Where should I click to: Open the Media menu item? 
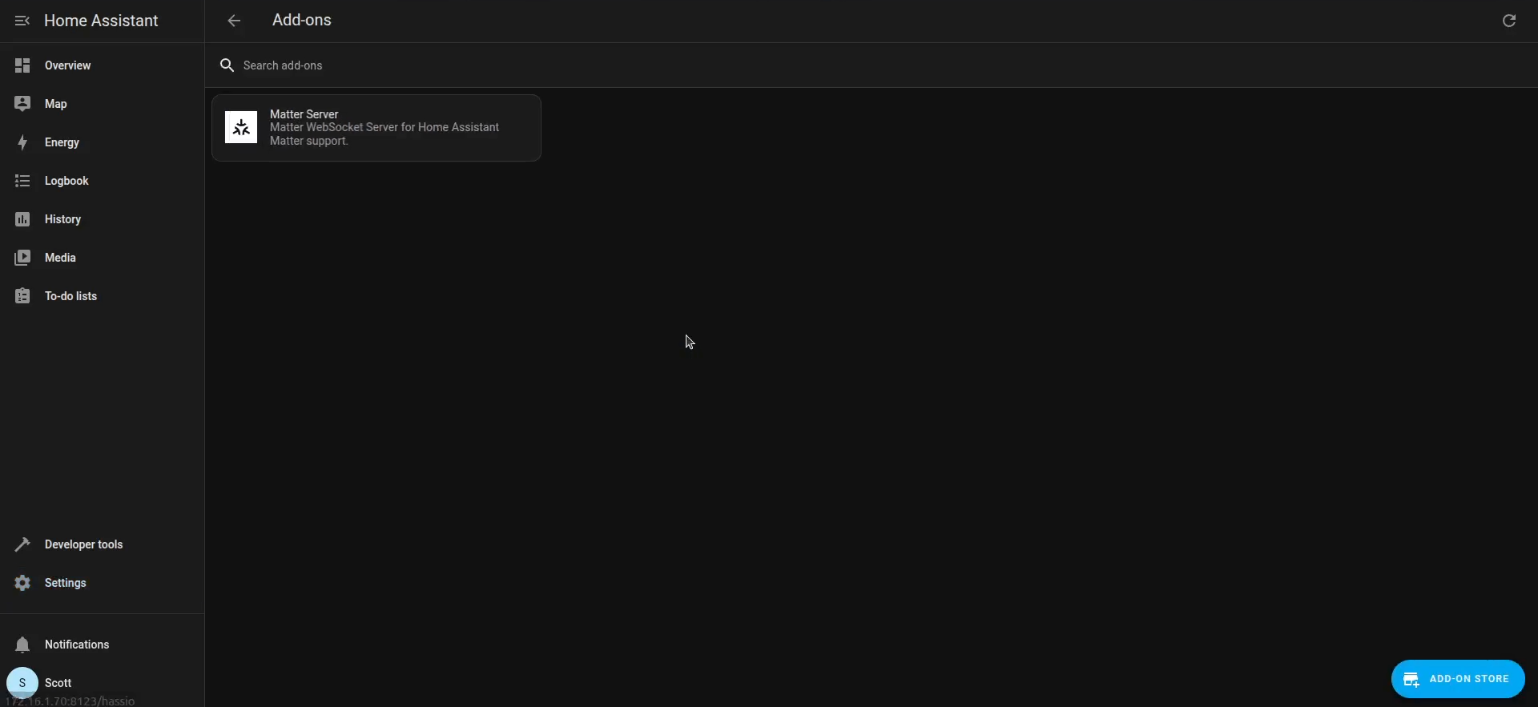click(102, 258)
